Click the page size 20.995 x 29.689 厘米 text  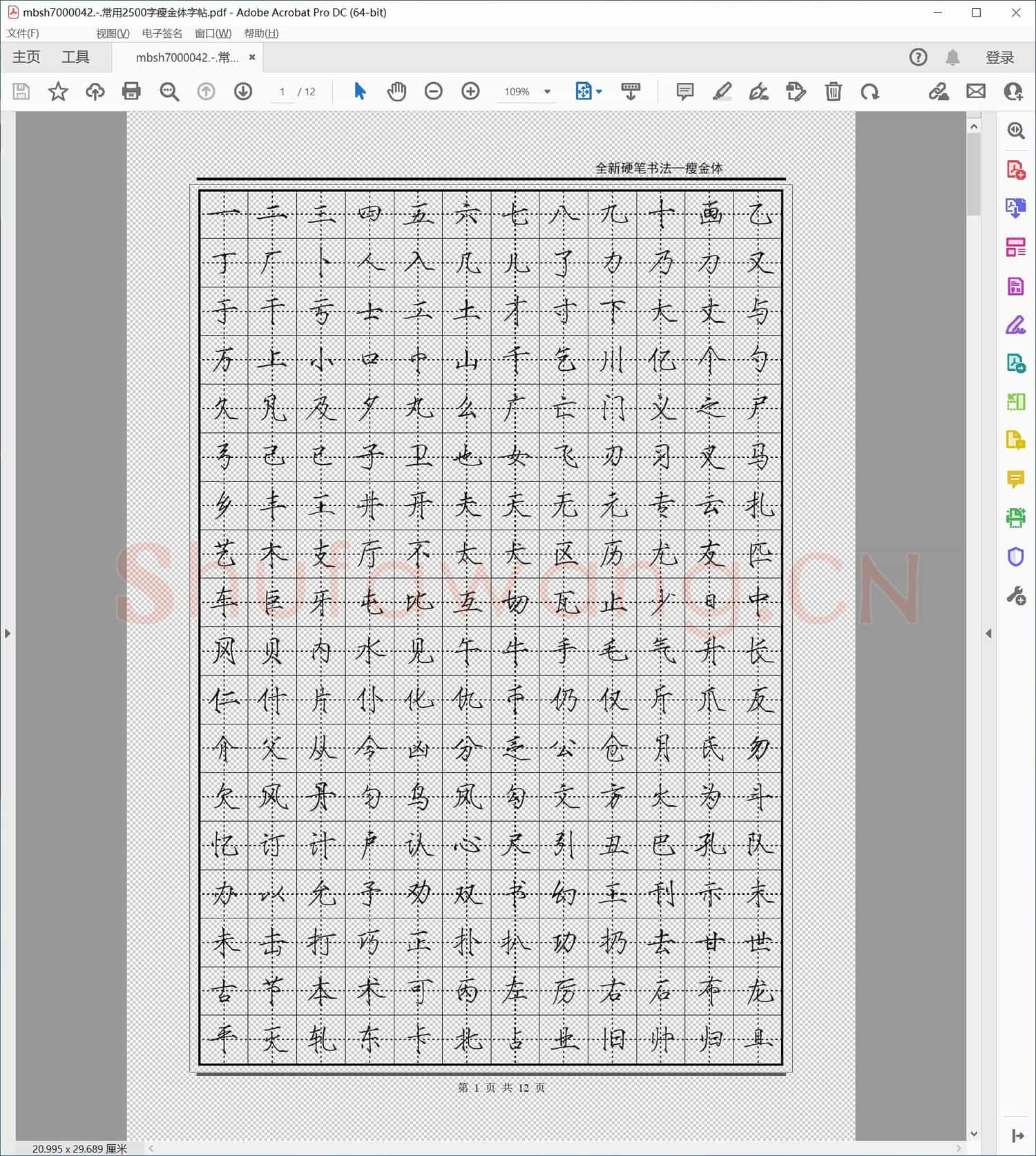(x=79, y=1148)
